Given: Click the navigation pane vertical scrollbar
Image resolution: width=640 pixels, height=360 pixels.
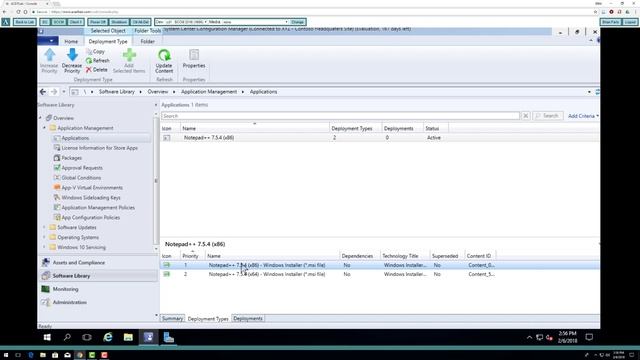Looking at the screenshot, I should (156, 180).
